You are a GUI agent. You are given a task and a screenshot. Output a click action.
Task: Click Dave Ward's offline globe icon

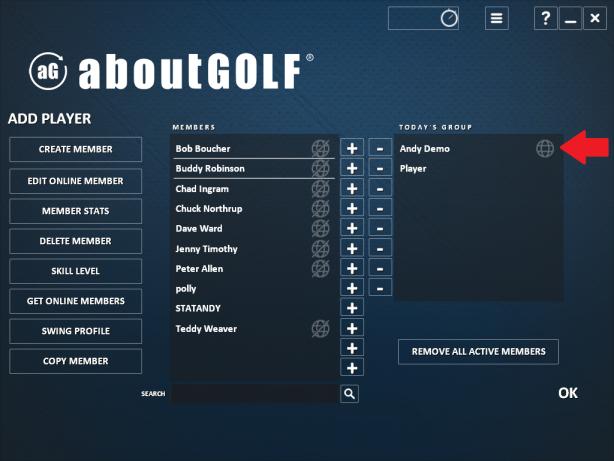click(320, 228)
